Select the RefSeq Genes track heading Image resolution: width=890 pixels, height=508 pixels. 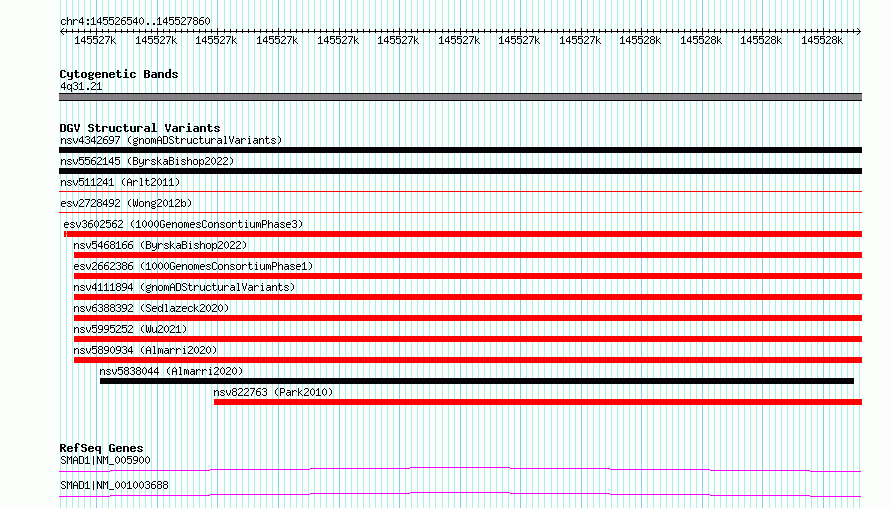(101, 448)
